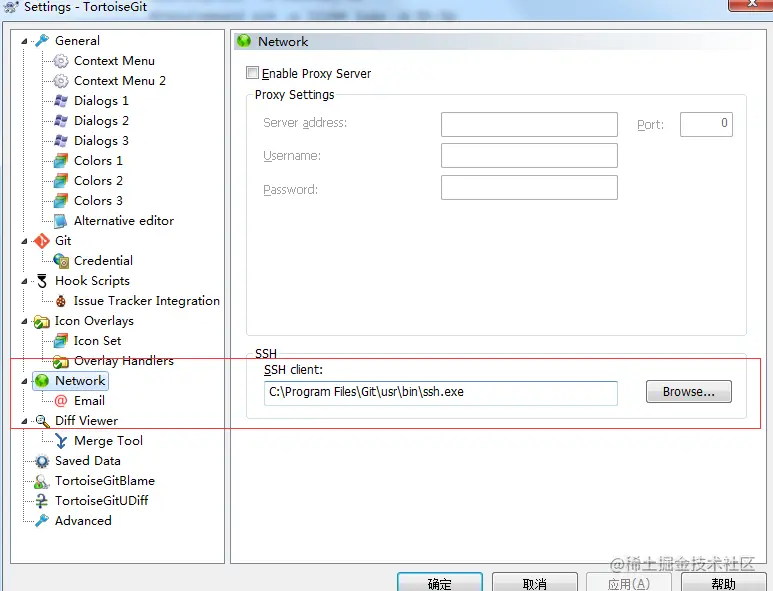773x591 pixels.
Task: Click the Saved Data gear icon
Action: click(x=42, y=461)
